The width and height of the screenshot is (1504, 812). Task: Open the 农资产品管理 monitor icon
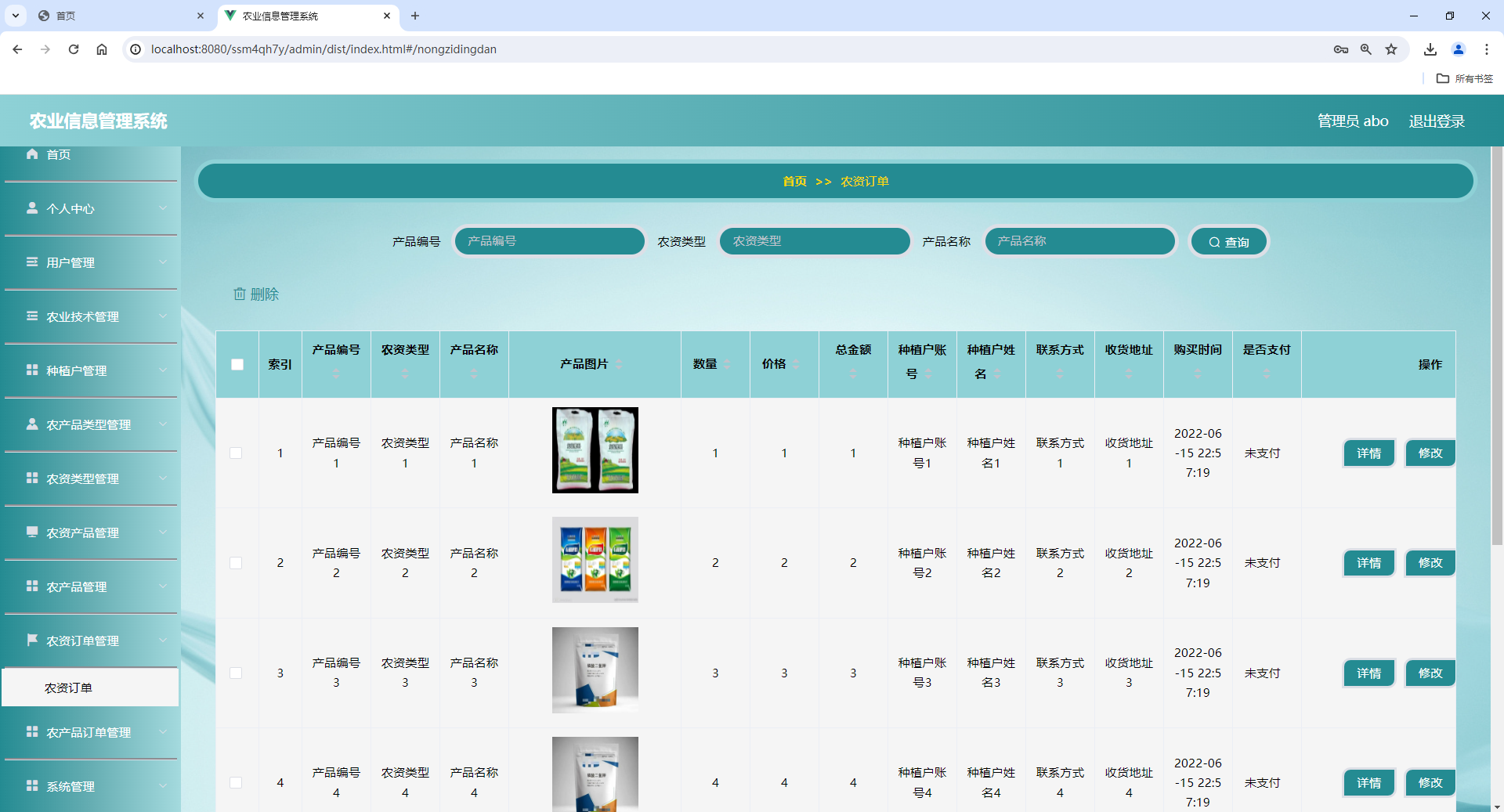(32, 532)
